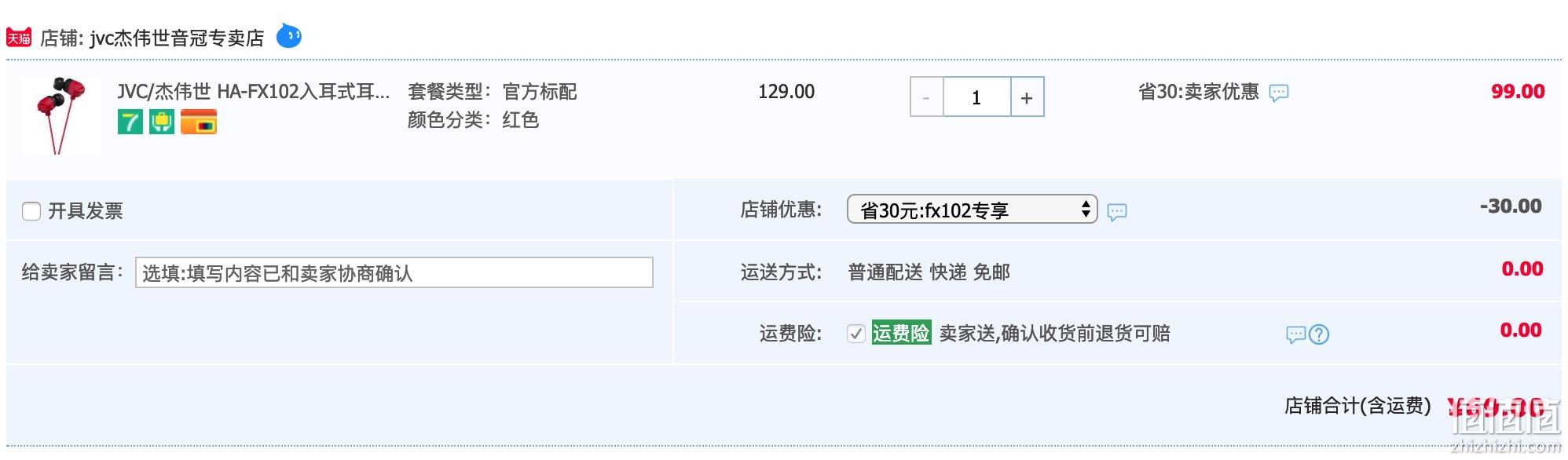Viewport: 1568px width, 460px height.
Task: Click the quantity input field showing 1
Action: click(976, 97)
